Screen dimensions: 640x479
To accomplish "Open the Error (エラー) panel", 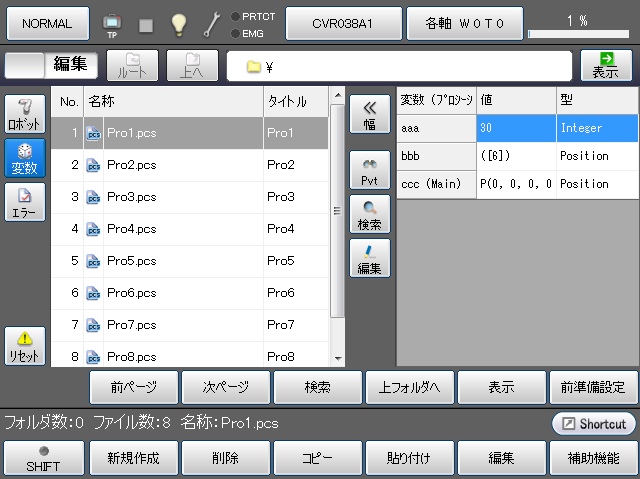I will (x=25, y=201).
